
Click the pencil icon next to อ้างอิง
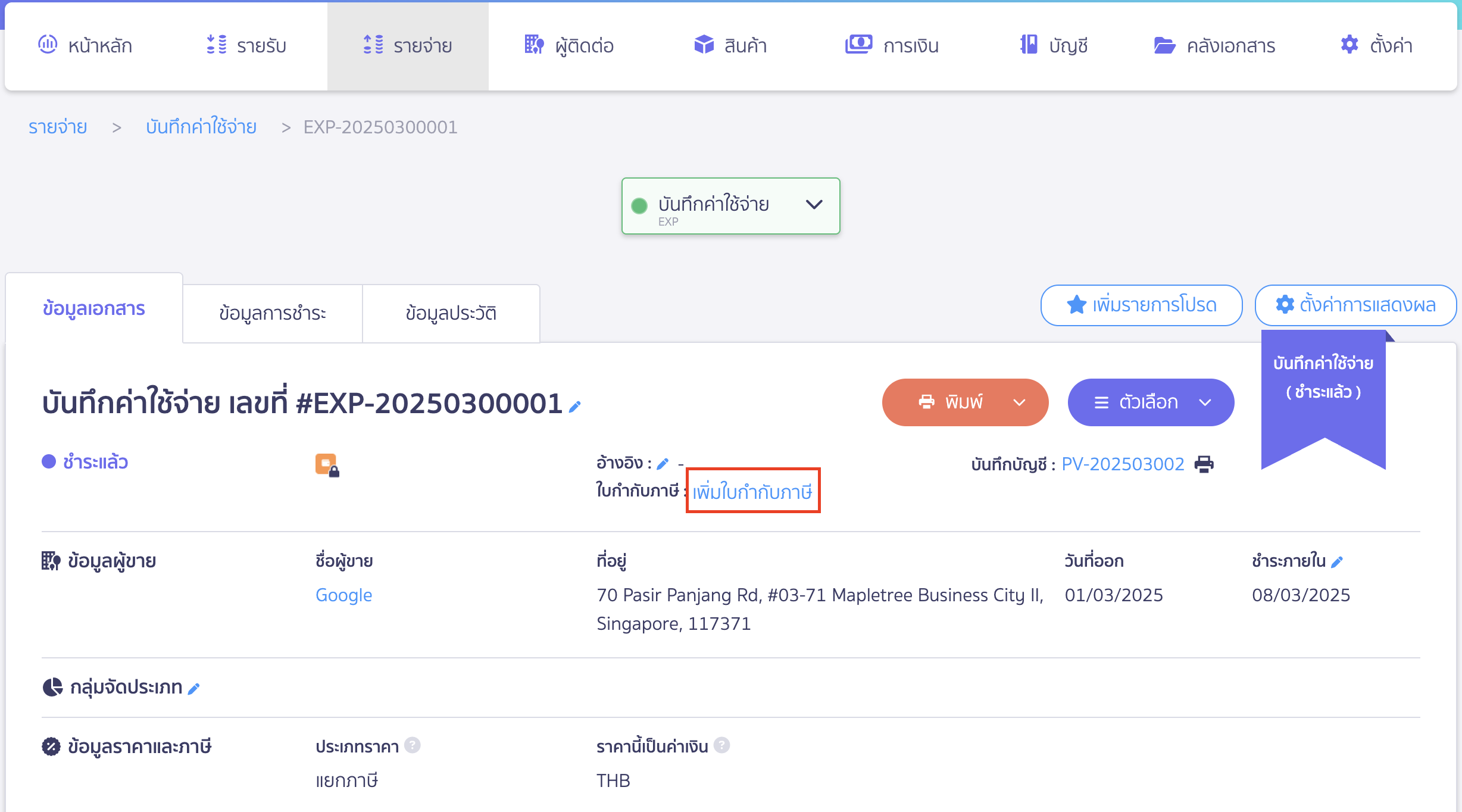pyautogui.click(x=663, y=463)
